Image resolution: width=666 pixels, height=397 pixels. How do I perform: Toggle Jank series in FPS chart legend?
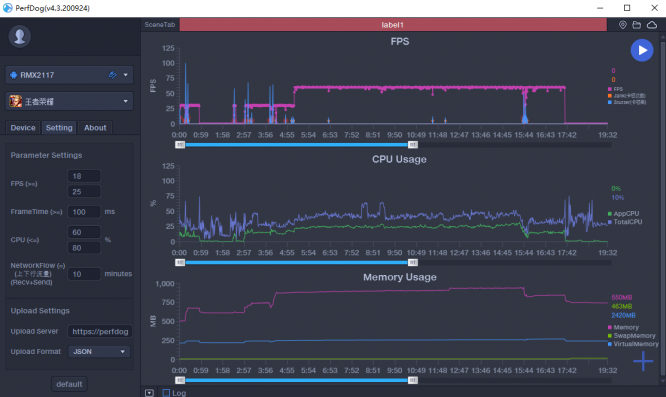pyautogui.click(x=626, y=96)
